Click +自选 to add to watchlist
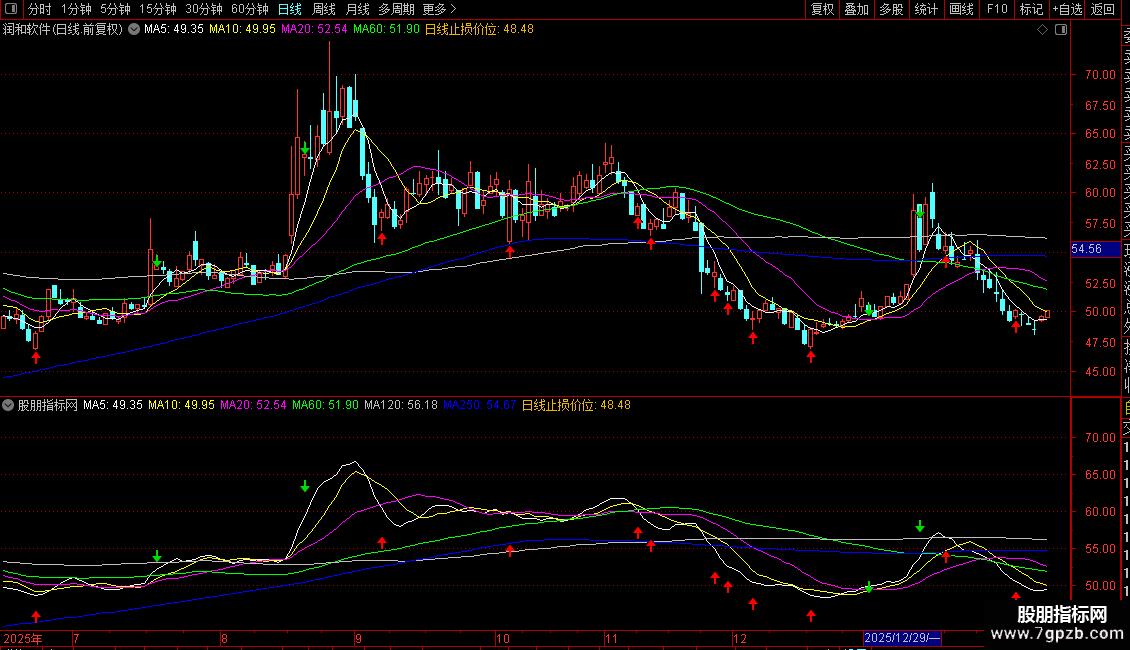Image resolution: width=1130 pixels, height=650 pixels. click(1066, 9)
